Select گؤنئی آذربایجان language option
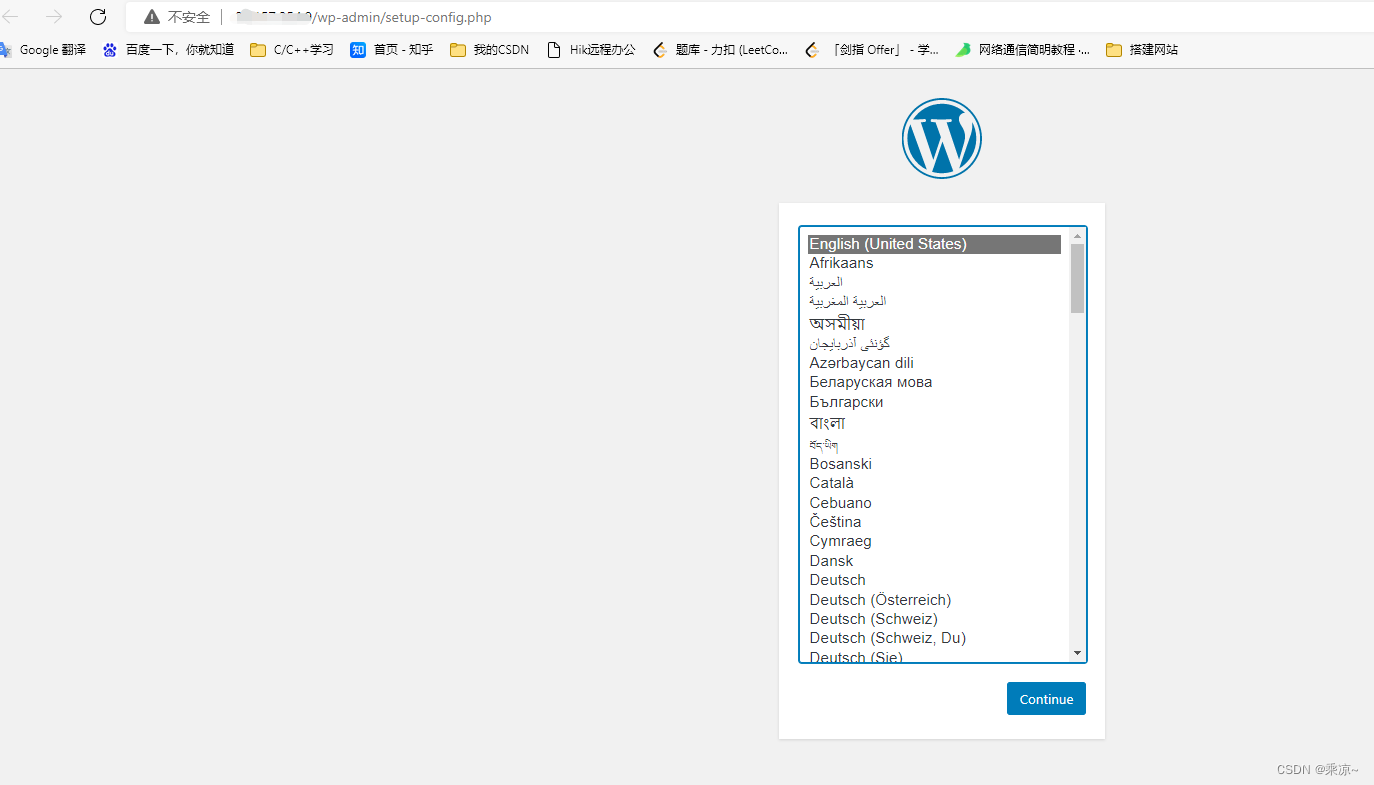1374x785 pixels. coord(934,343)
